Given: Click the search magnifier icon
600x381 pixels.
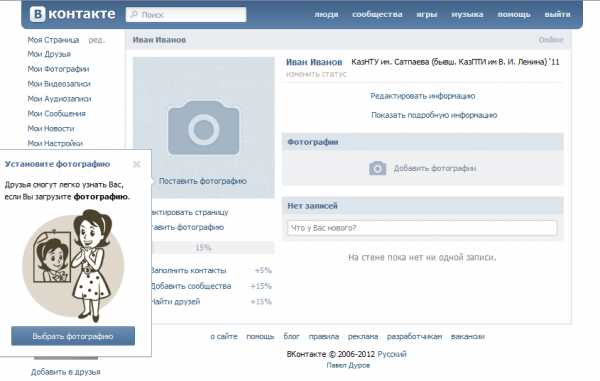Looking at the screenshot, I should (134, 15).
